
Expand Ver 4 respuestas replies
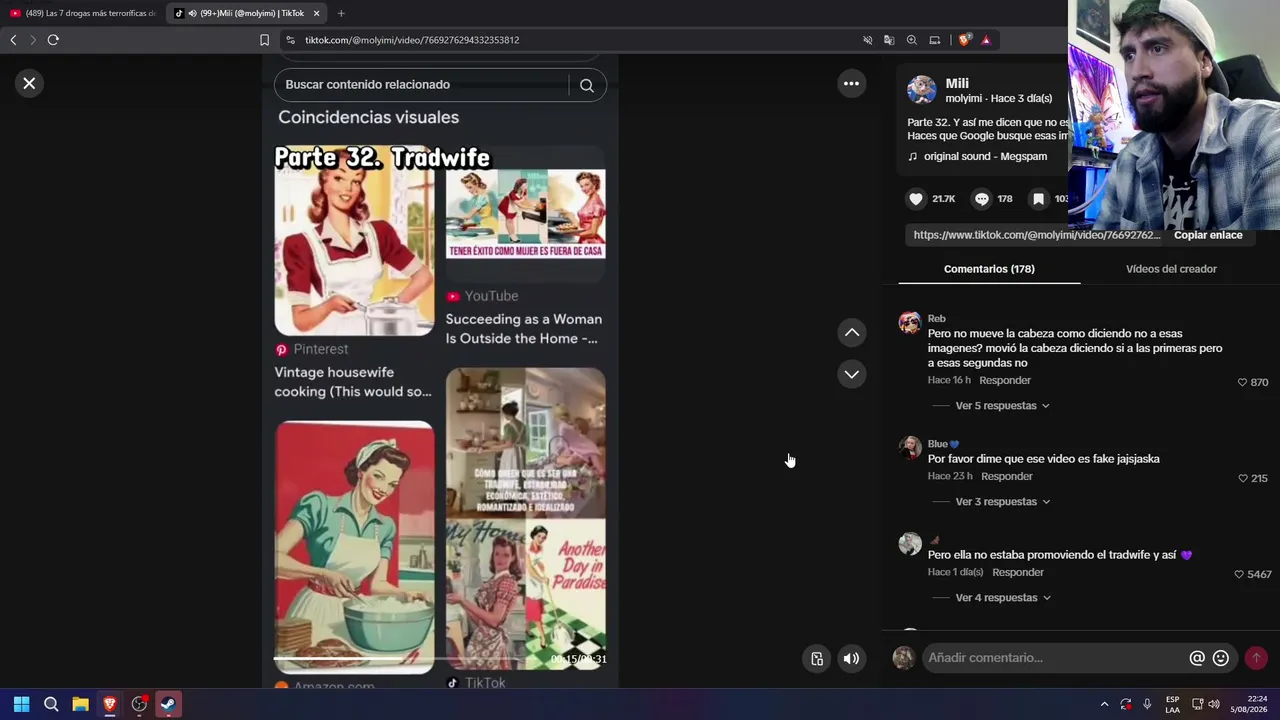[1002, 598]
